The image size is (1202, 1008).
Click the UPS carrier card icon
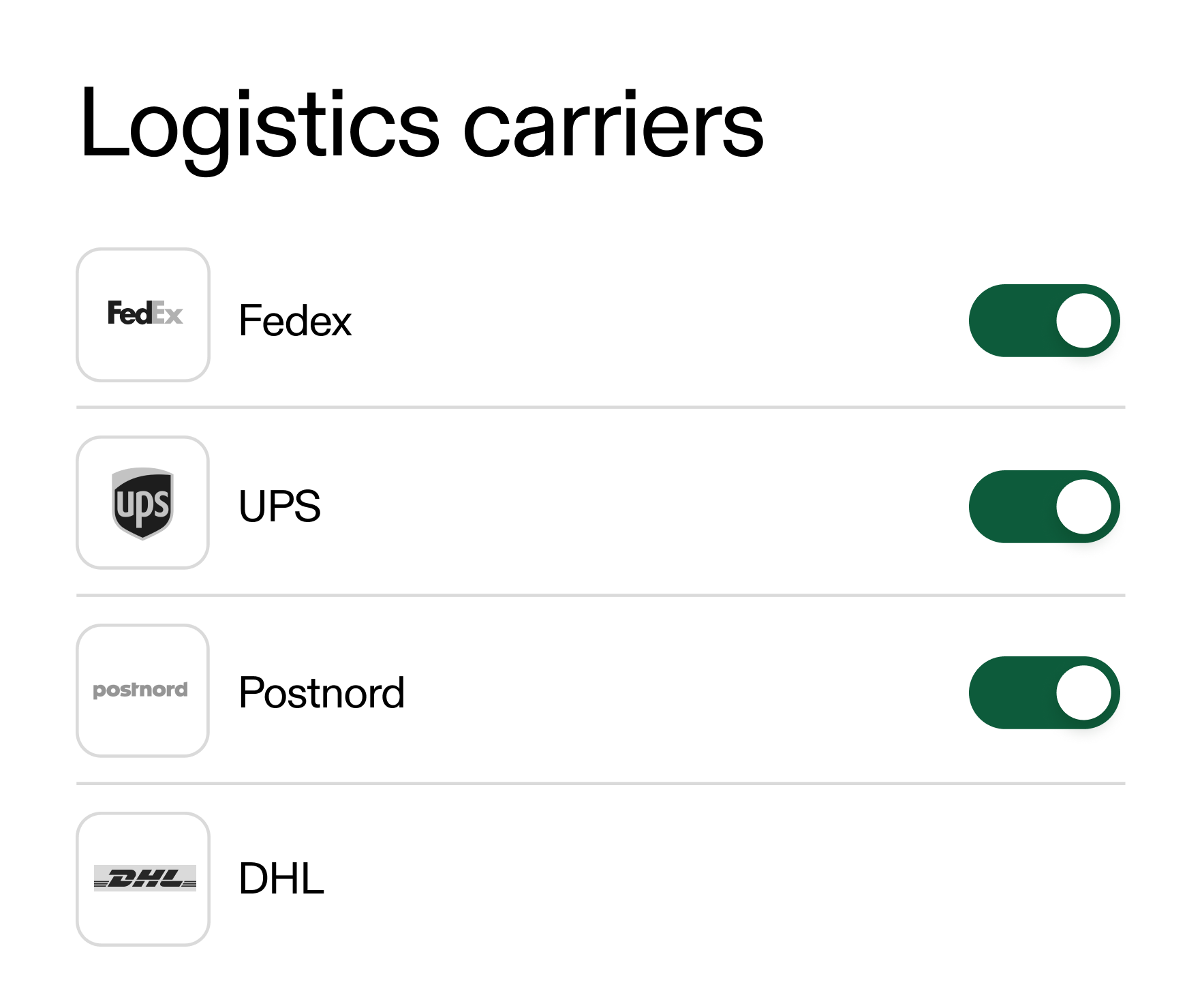point(143,504)
